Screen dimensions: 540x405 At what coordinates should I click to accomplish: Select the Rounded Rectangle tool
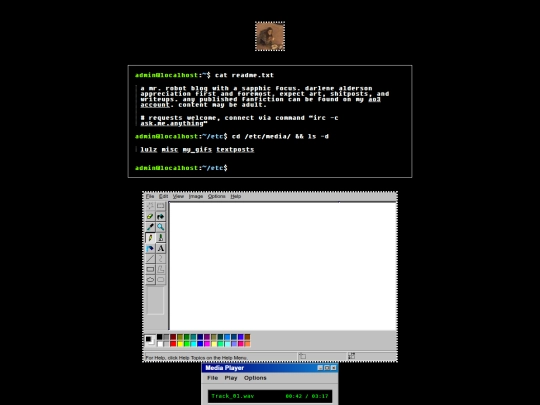pyautogui.click(x=161, y=280)
